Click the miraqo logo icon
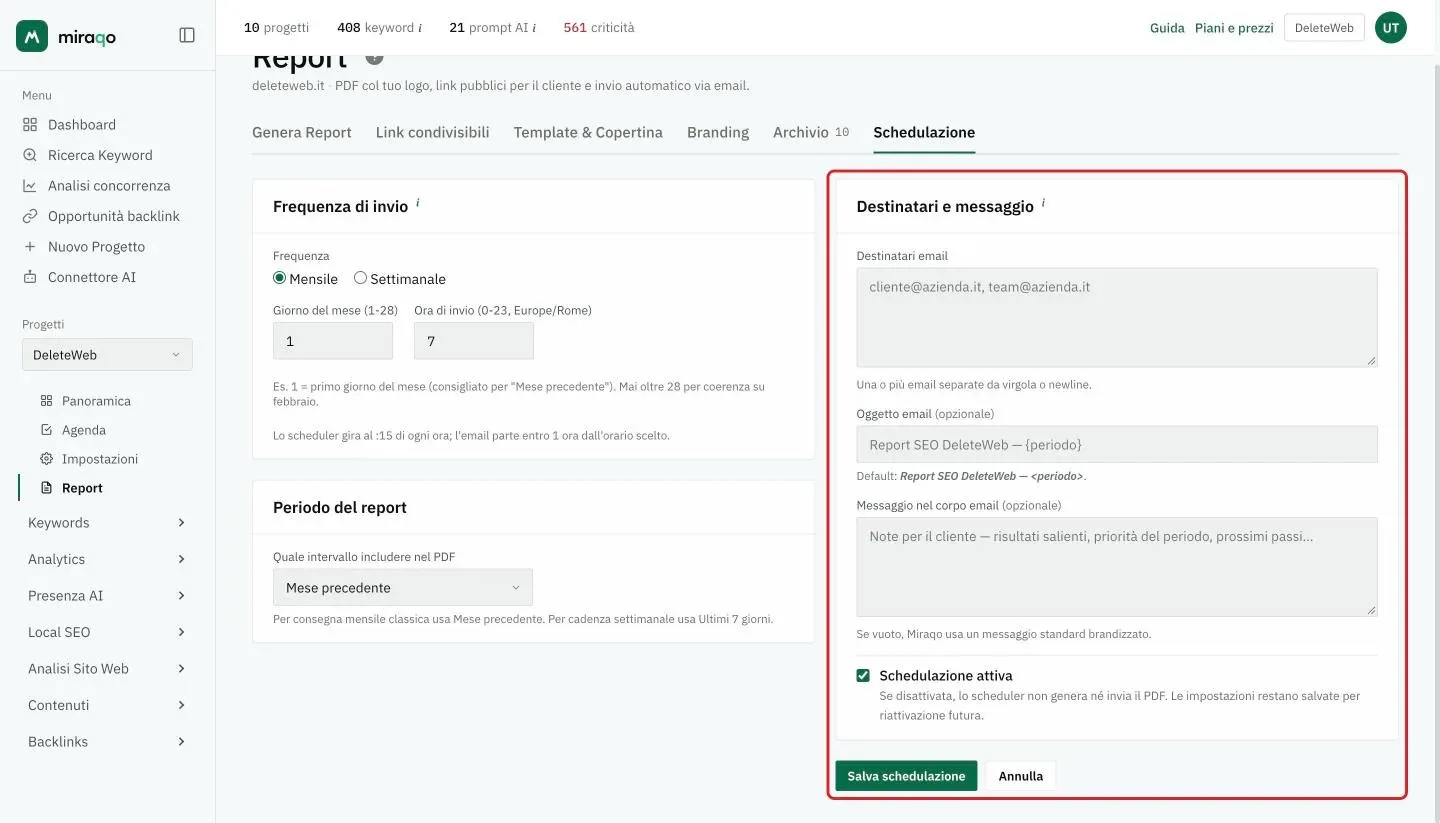This screenshot has height=823, width=1440. [x=32, y=36]
